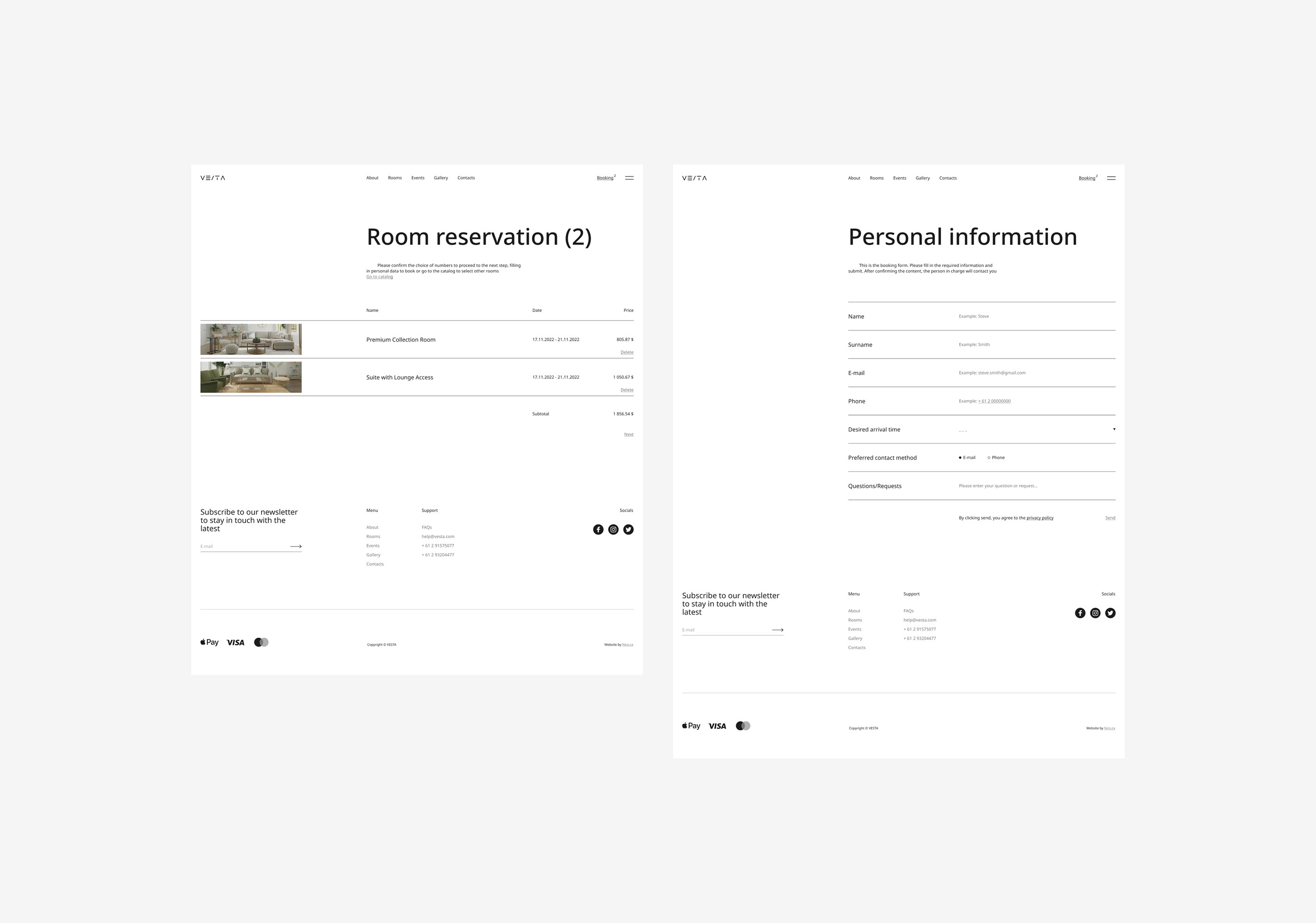
Task: Click Twitter icon in right page footer
Action: pos(1110,613)
